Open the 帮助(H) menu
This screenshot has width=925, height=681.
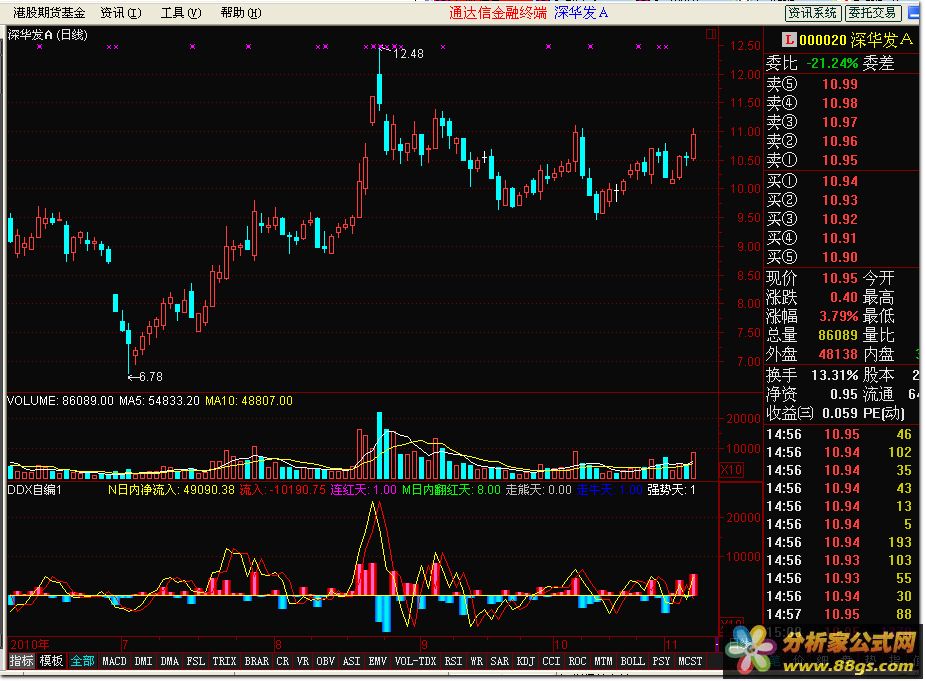pos(241,12)
